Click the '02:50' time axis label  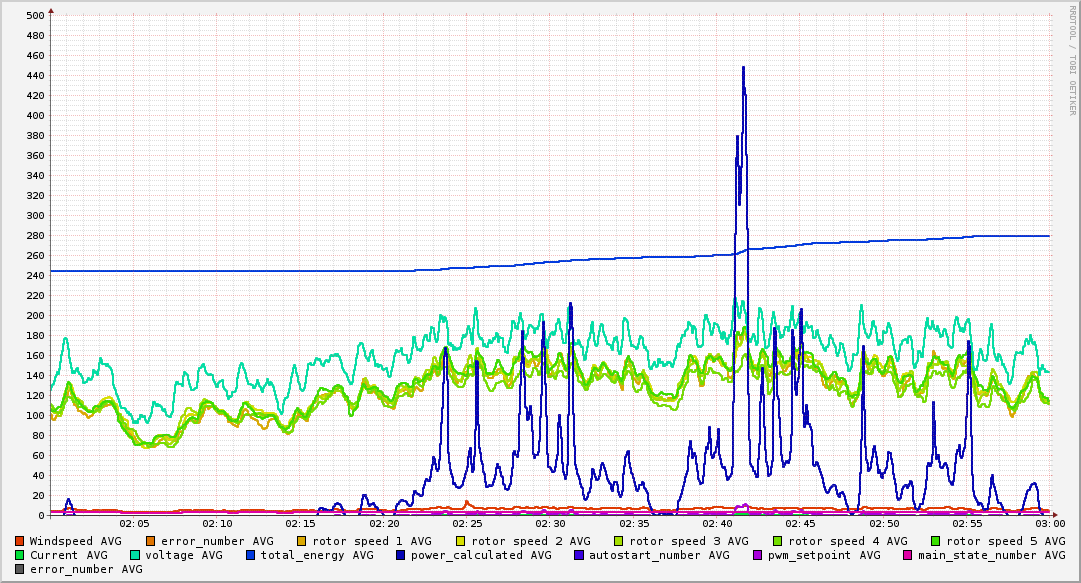point(884,524)
